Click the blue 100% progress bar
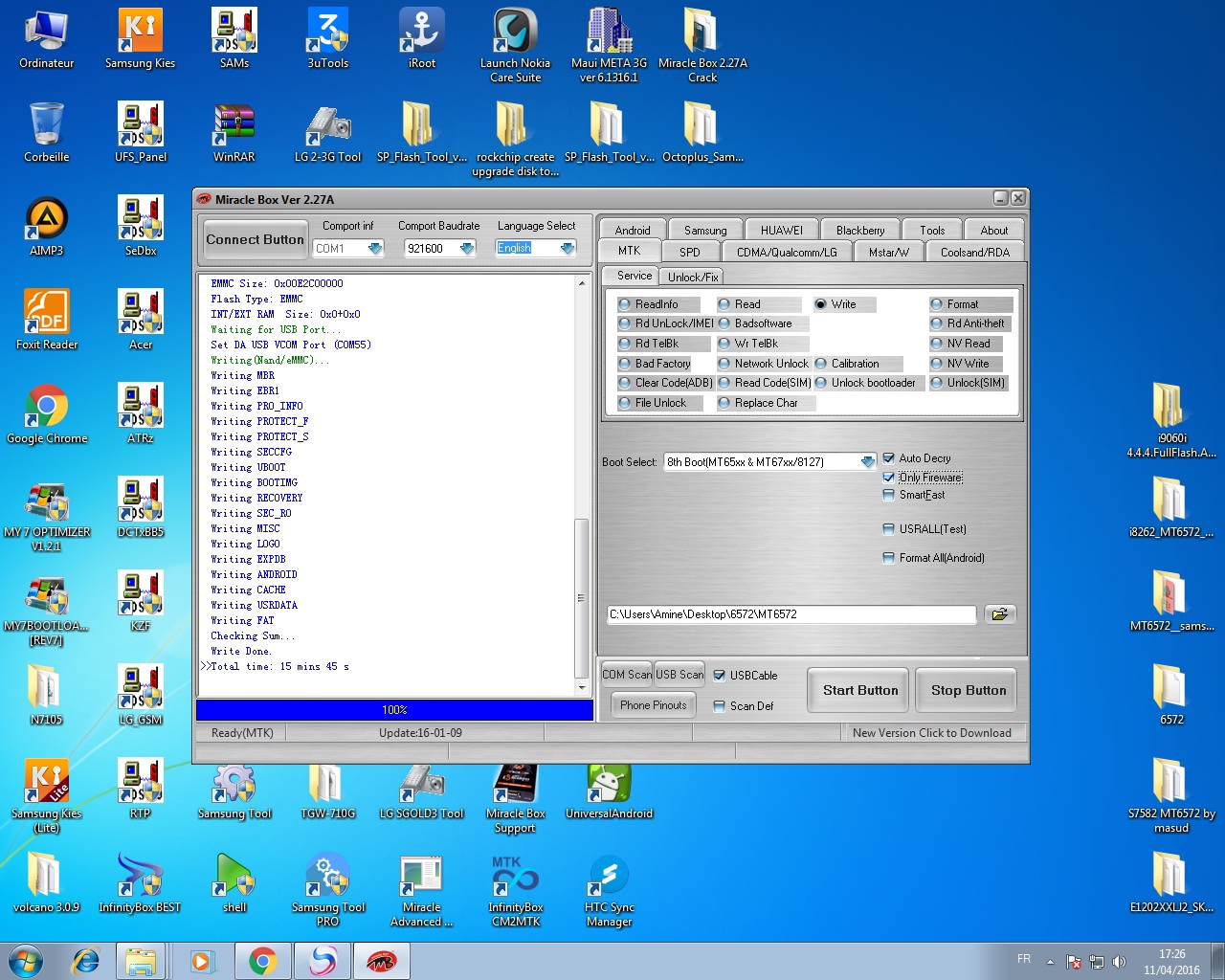This screenshot has height=980, width=1225. [x=394, y=710]
